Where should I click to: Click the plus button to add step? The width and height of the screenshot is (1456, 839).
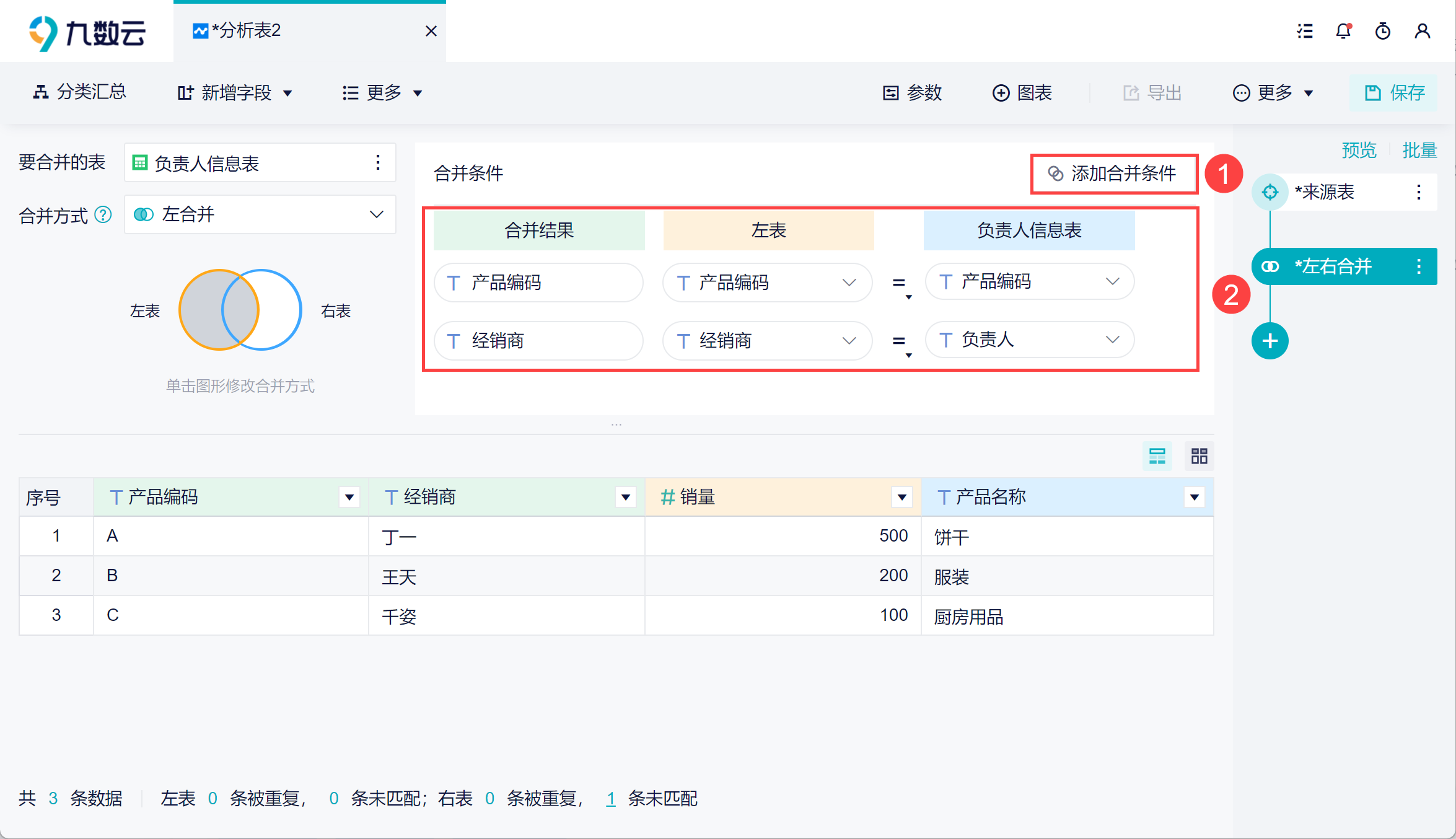1270,341
